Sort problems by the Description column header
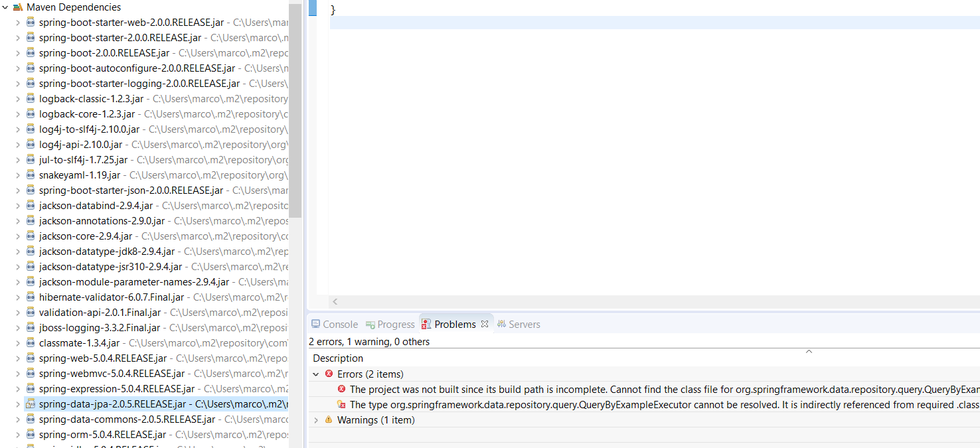 pyautogui.click(x=338, y=359)
